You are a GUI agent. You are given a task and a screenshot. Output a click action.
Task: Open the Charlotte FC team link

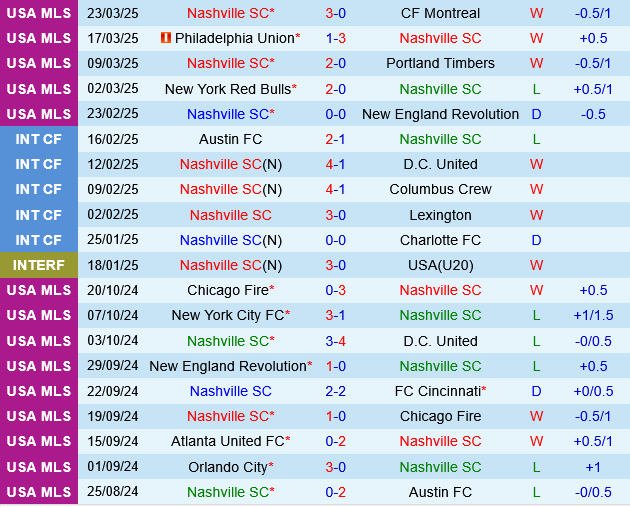click(440, 240)
